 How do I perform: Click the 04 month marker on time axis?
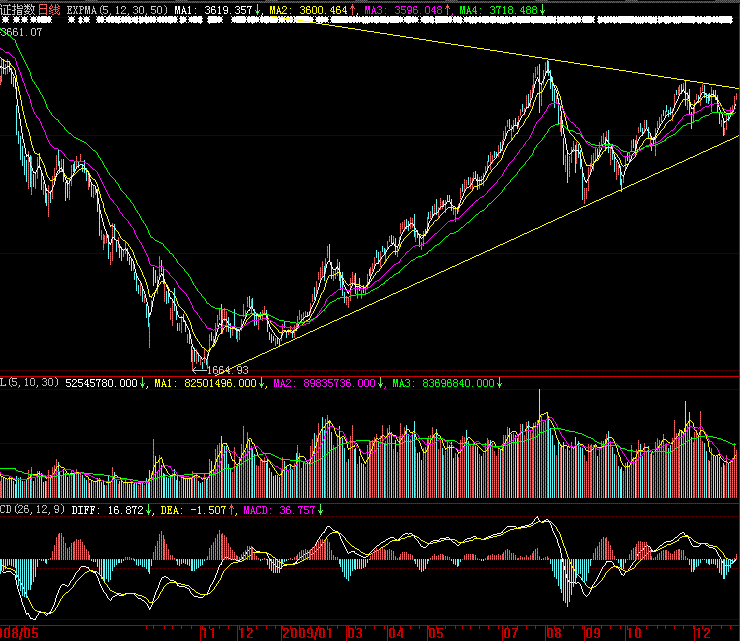point(395,633)
